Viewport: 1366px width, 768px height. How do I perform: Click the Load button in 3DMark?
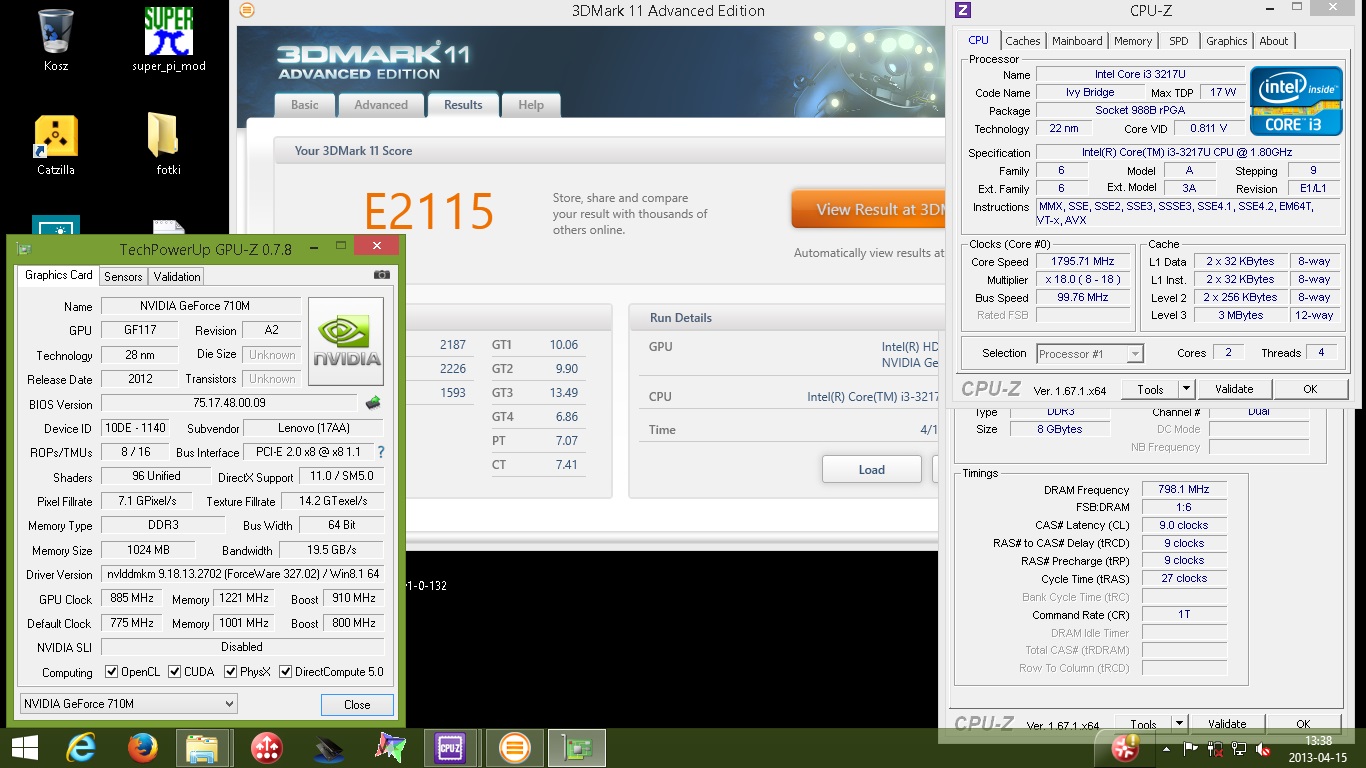(871, 469)
